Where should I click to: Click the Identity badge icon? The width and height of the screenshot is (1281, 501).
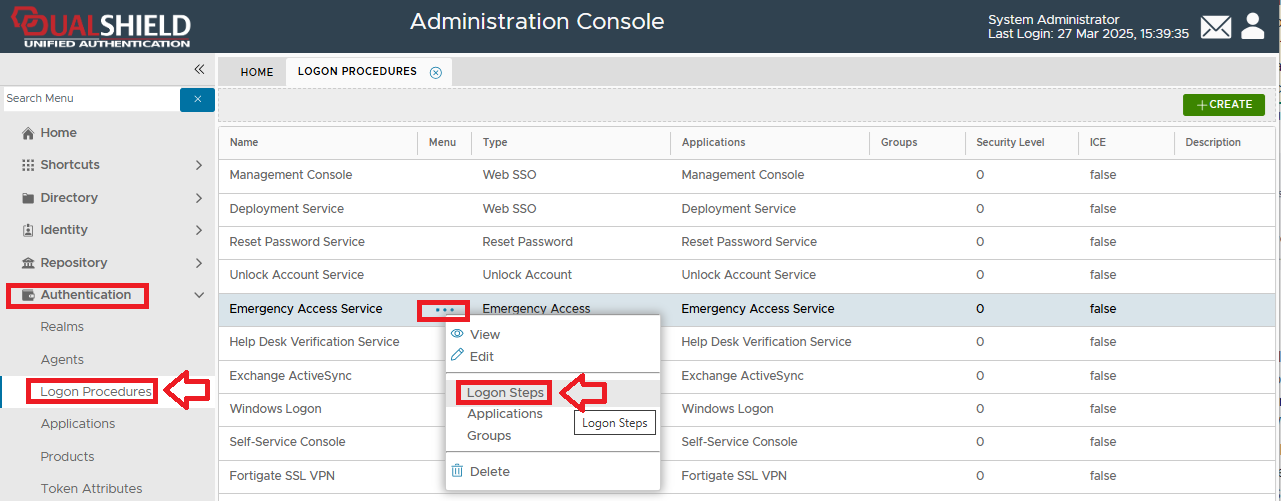(x=28, y=230)
